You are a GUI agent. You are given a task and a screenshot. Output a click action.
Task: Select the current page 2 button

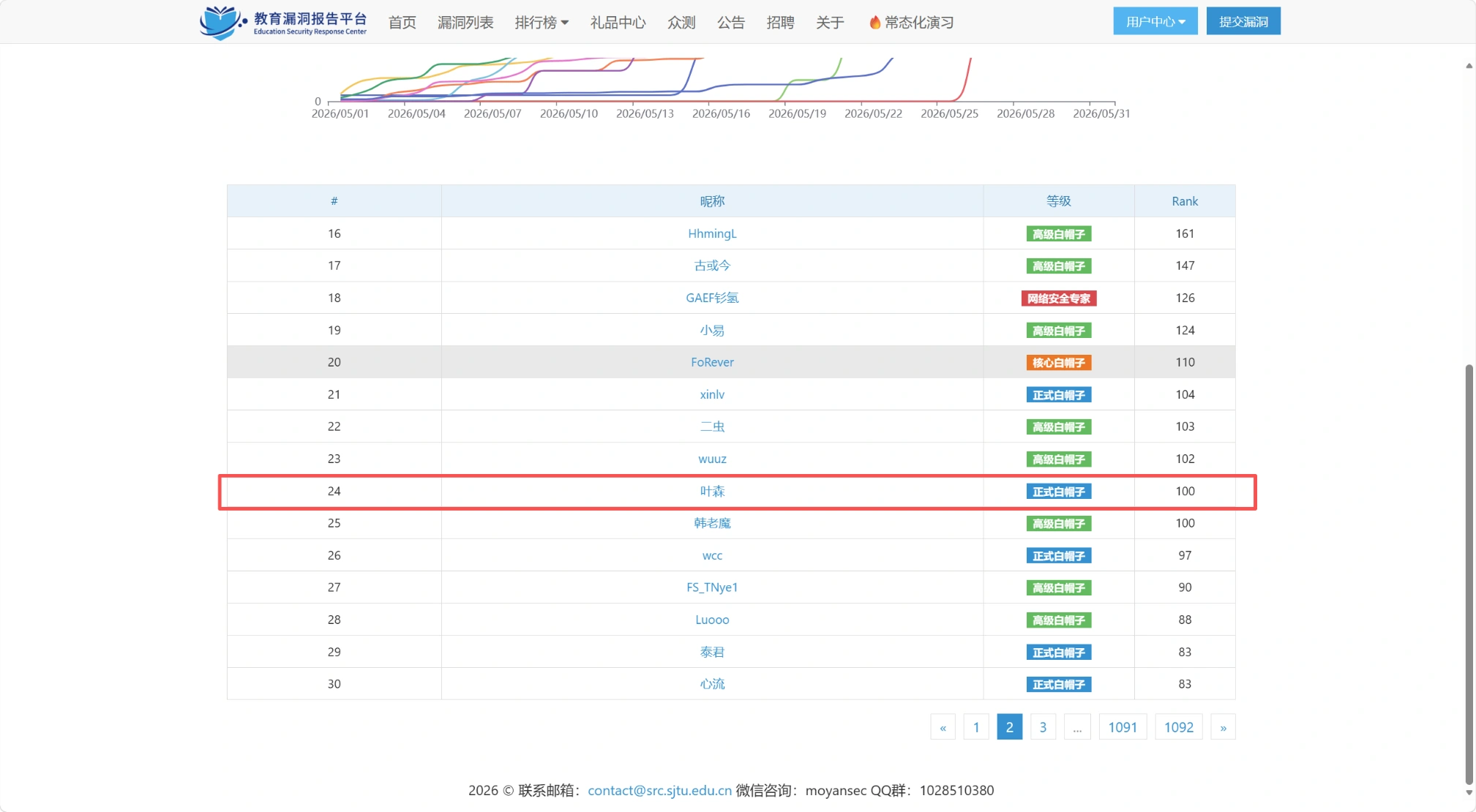coord(1009,727)
